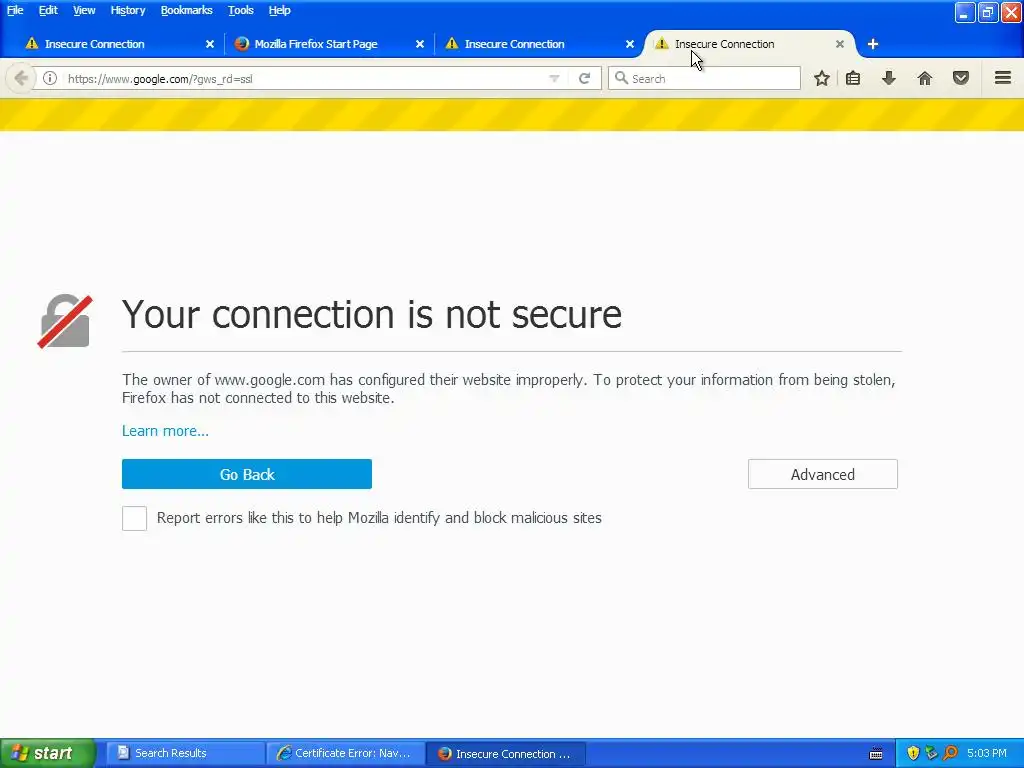
Task: Reload the current page
Action: coord(584,78)
